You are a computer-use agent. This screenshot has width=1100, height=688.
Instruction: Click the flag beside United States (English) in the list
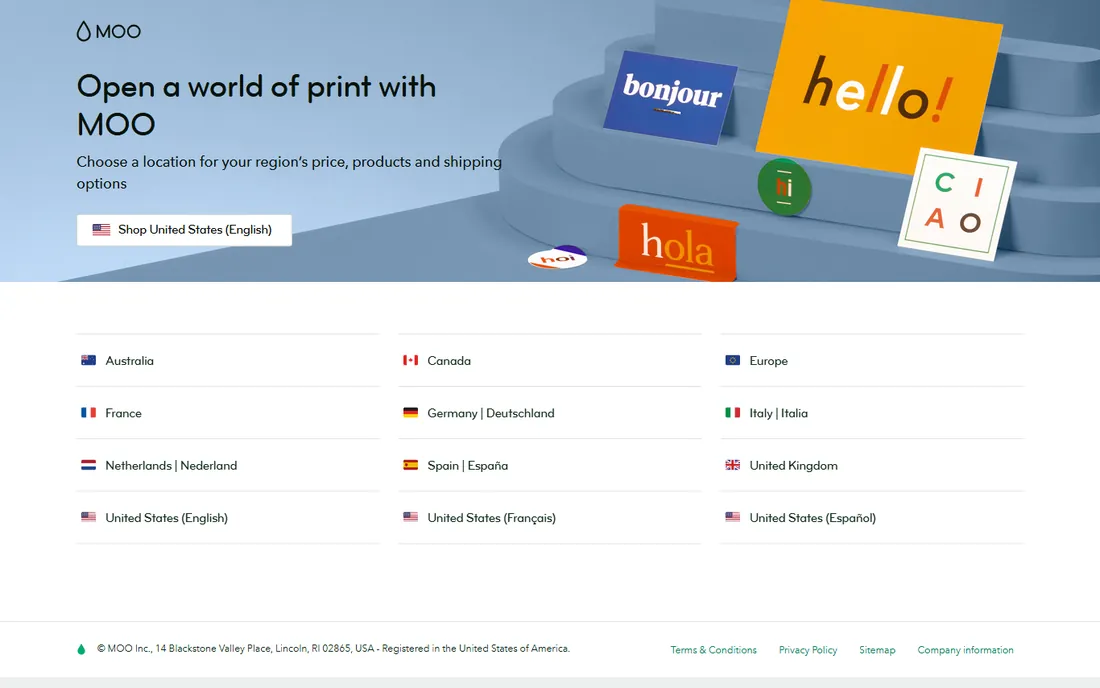pos(88,518)
